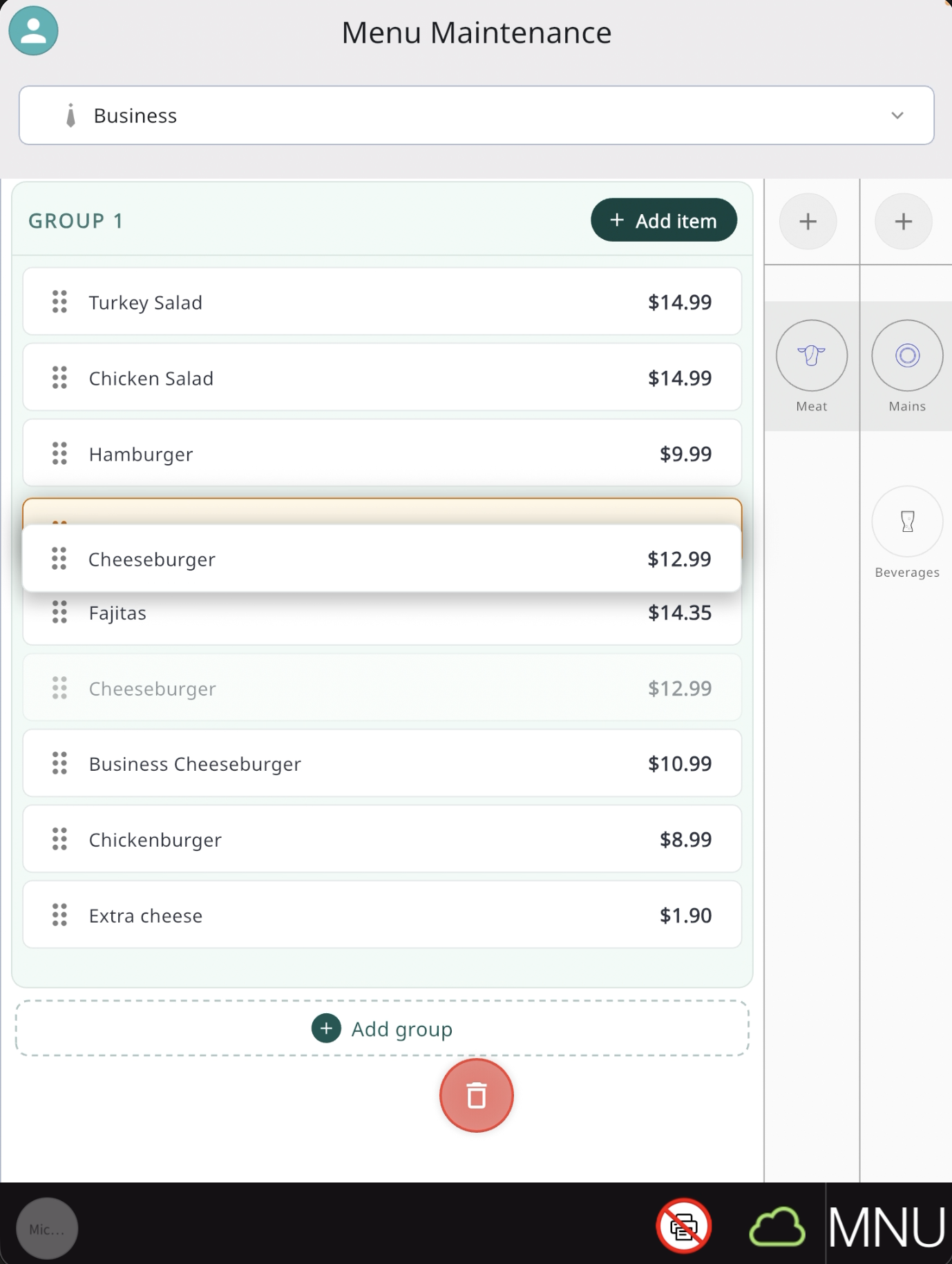This screenshot has width=952, height=1264.
Task: Click the Meat category label
Action: pos(812,406)
